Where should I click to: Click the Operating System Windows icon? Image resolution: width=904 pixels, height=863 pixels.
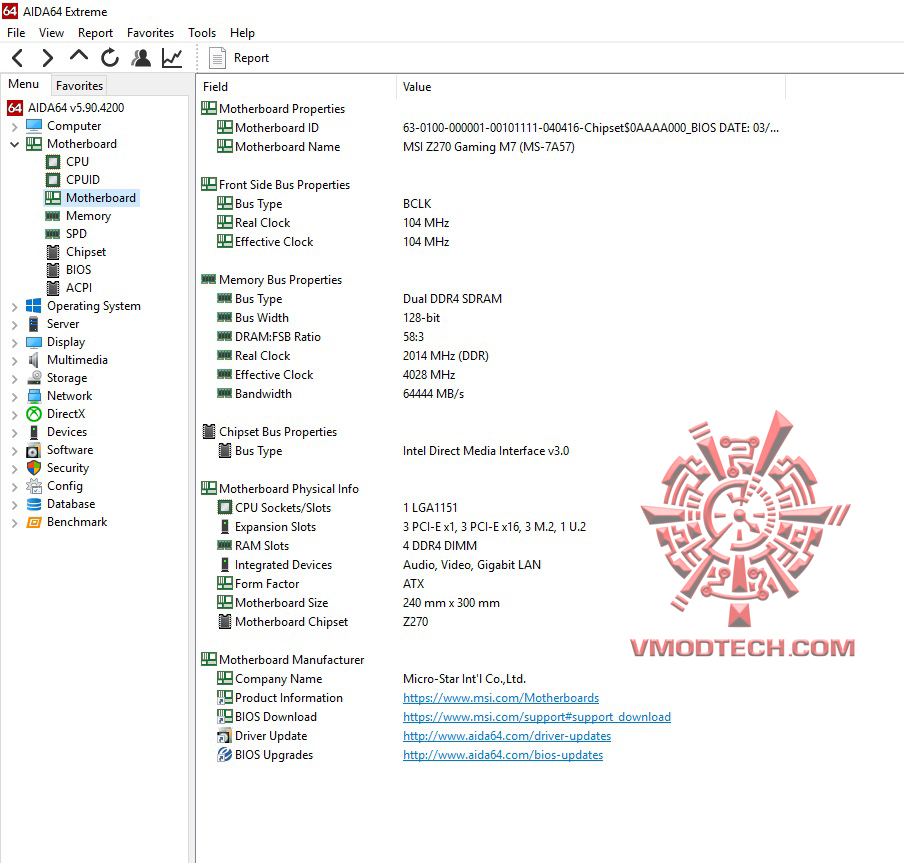[34, 306]
